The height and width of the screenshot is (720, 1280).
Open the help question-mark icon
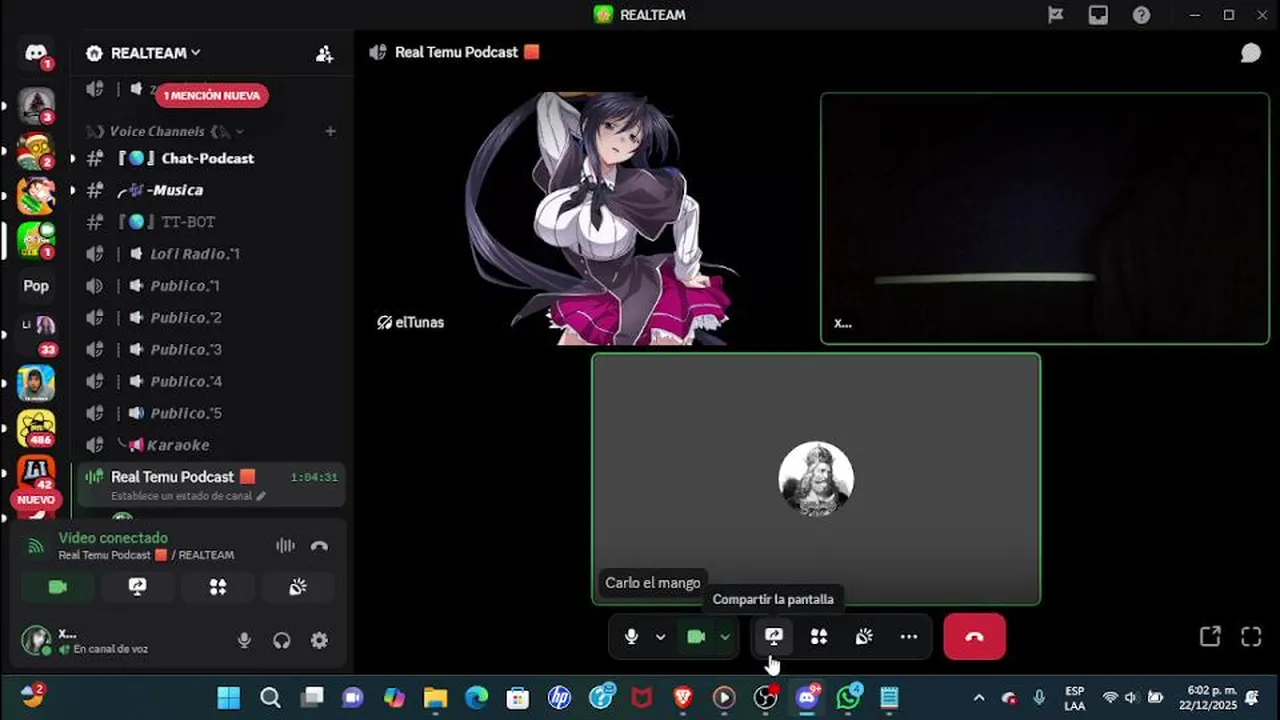pyautogui.click(x=1141, y=15)
